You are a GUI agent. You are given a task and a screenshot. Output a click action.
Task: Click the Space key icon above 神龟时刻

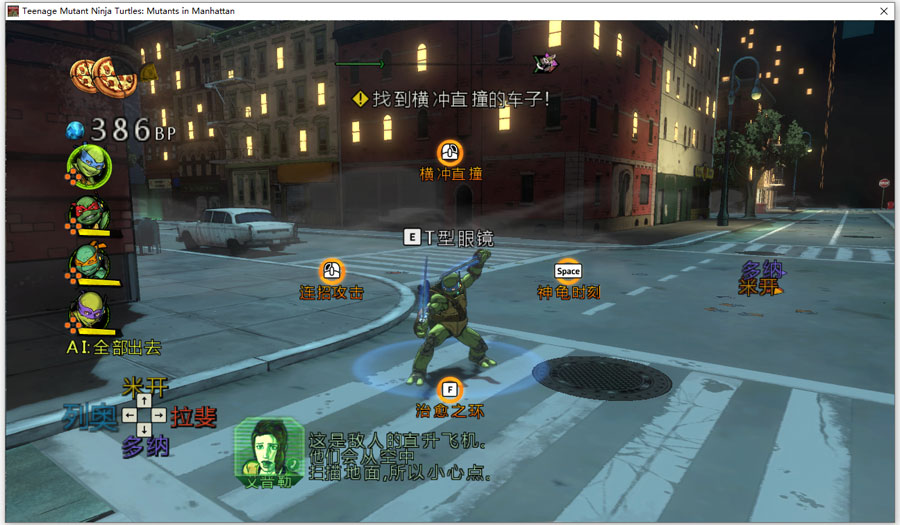click(x=568, y=271)
